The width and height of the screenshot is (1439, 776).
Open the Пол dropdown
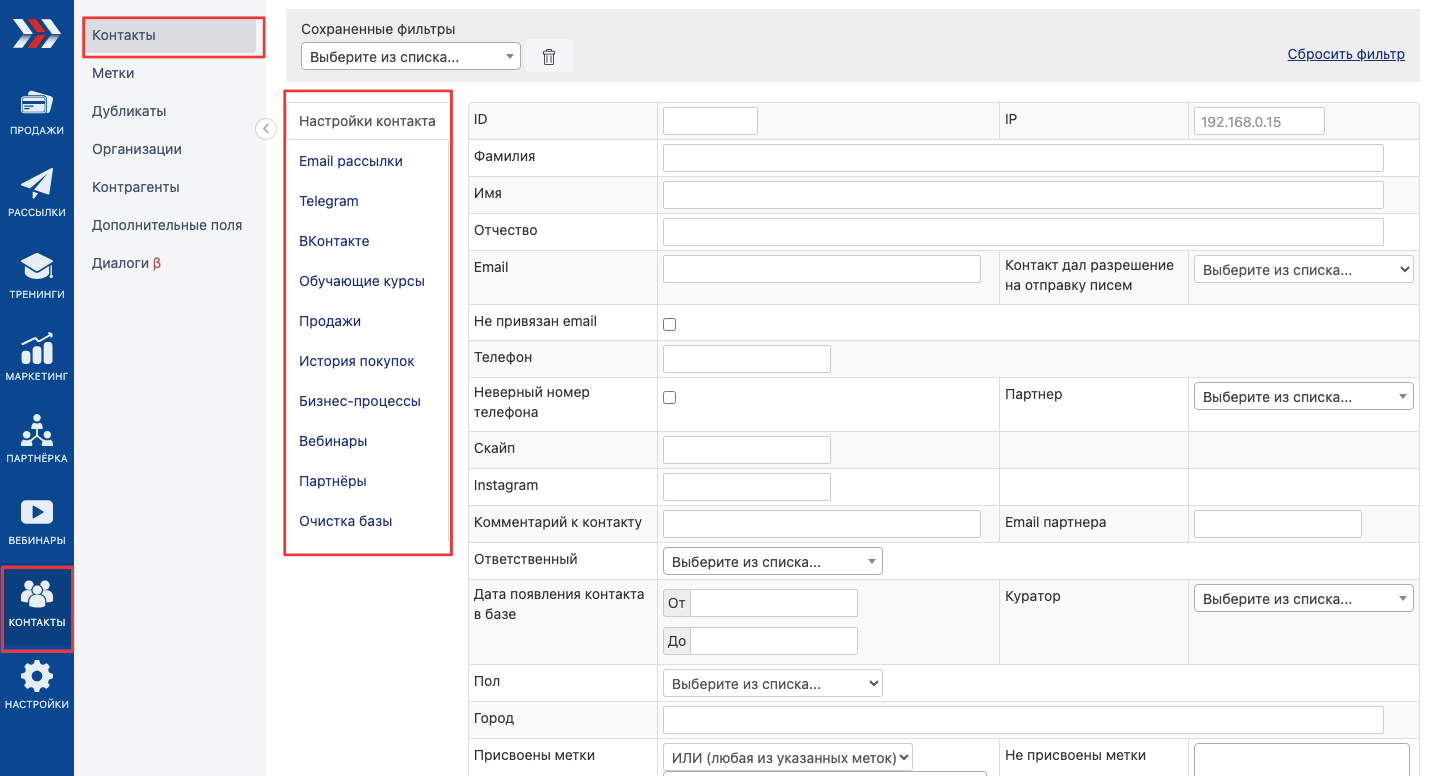pyautogui.click(x=773, y=684)
